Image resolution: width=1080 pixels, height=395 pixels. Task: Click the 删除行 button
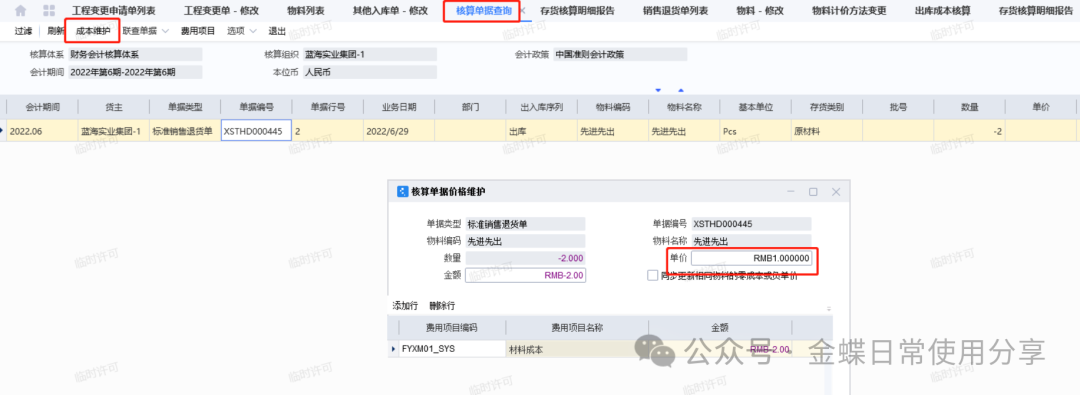point(442,305)
